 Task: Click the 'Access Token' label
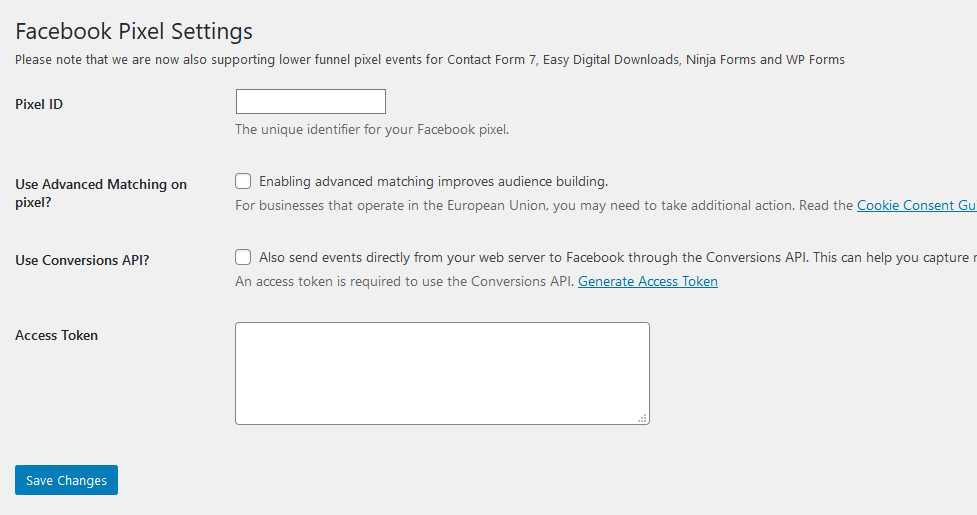click(56, 336)
